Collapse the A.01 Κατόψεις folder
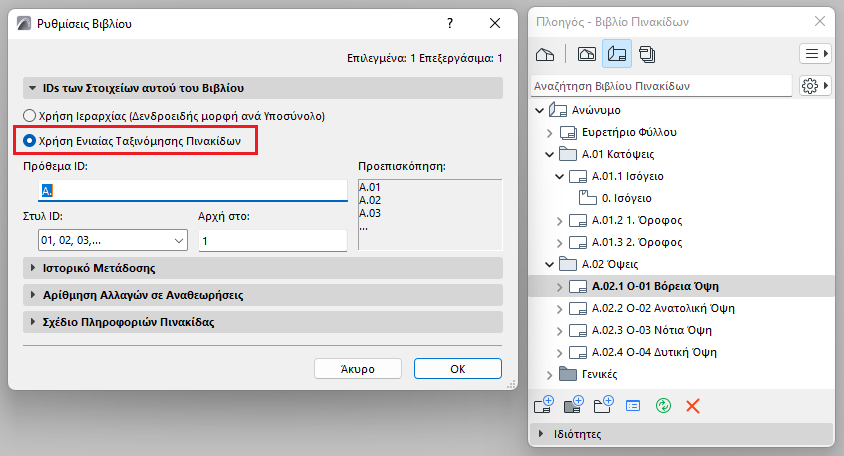844x456 pixels. [550, 155]
